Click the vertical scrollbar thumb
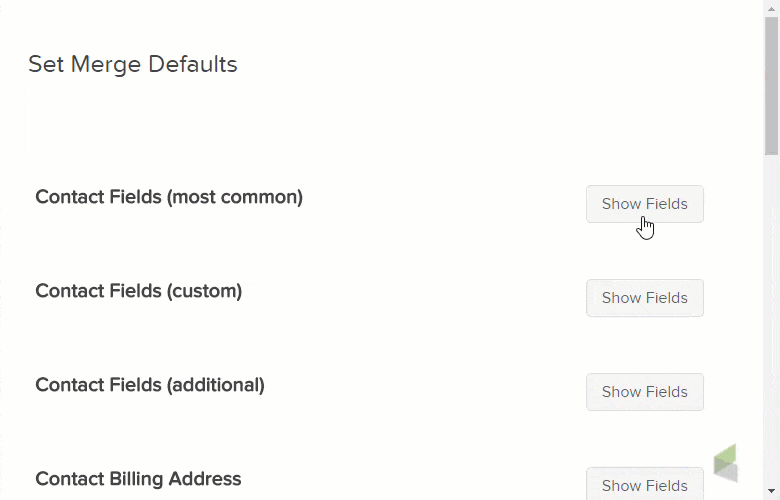This screenshot has width=780, height=500. pyautogui.click(x=771, y=85)
